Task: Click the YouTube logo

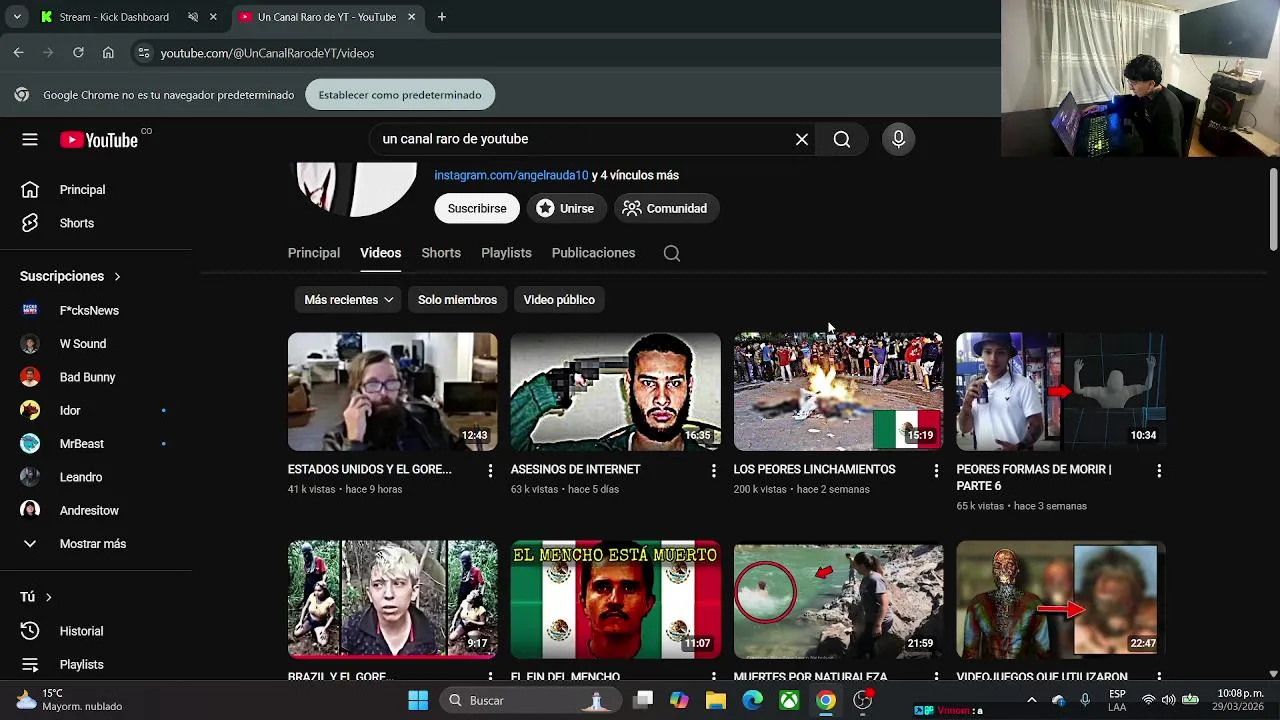Action: (x=99, y=140)
